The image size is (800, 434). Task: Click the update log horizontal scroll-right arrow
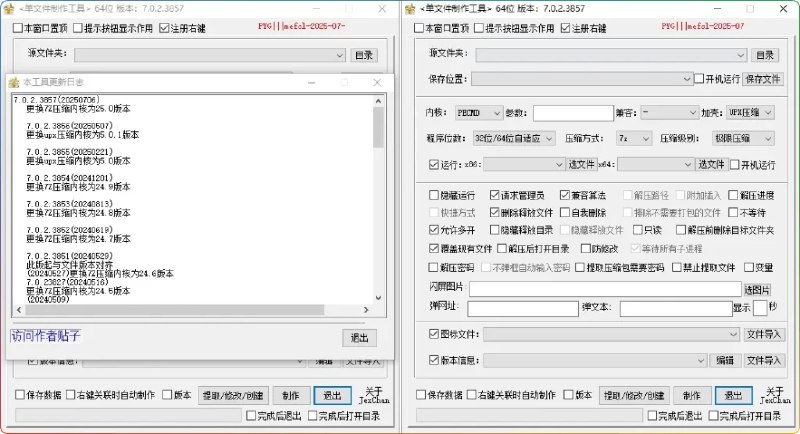click(366, 310)
